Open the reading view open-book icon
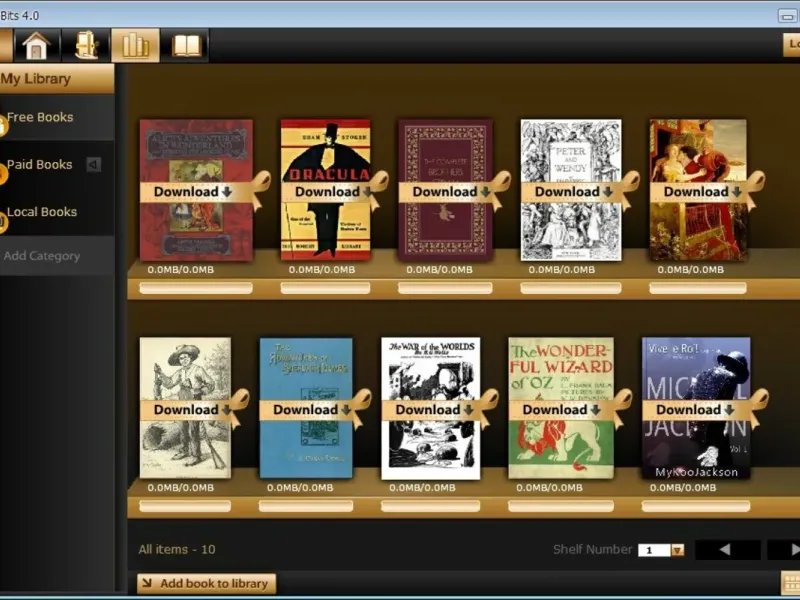The height and width of the screenshot is (600, 800). [186, 45]
